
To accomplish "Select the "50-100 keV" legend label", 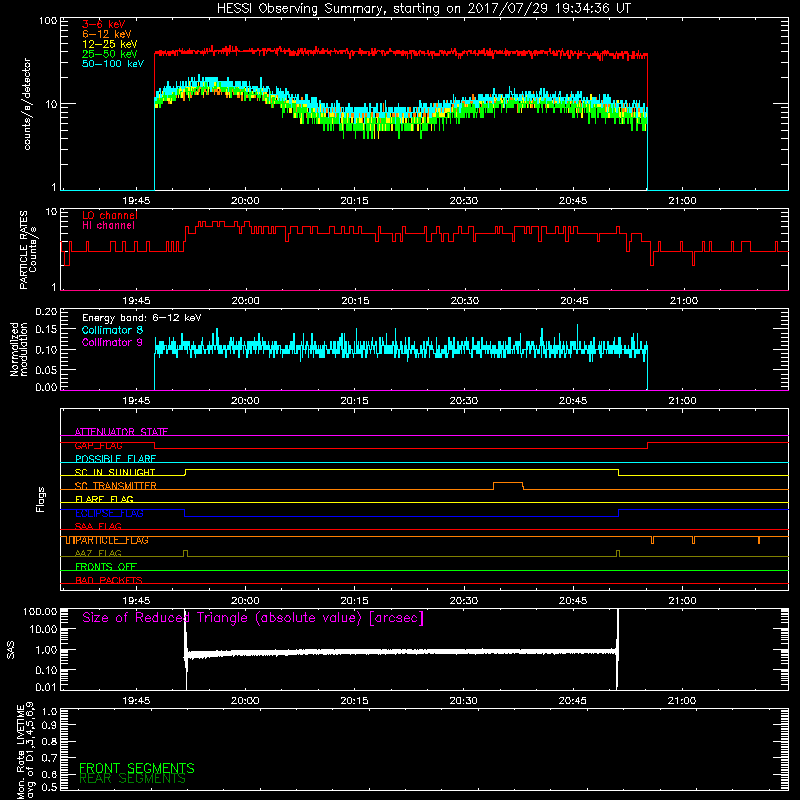I will pyautogui.click(x=113, y=64).
